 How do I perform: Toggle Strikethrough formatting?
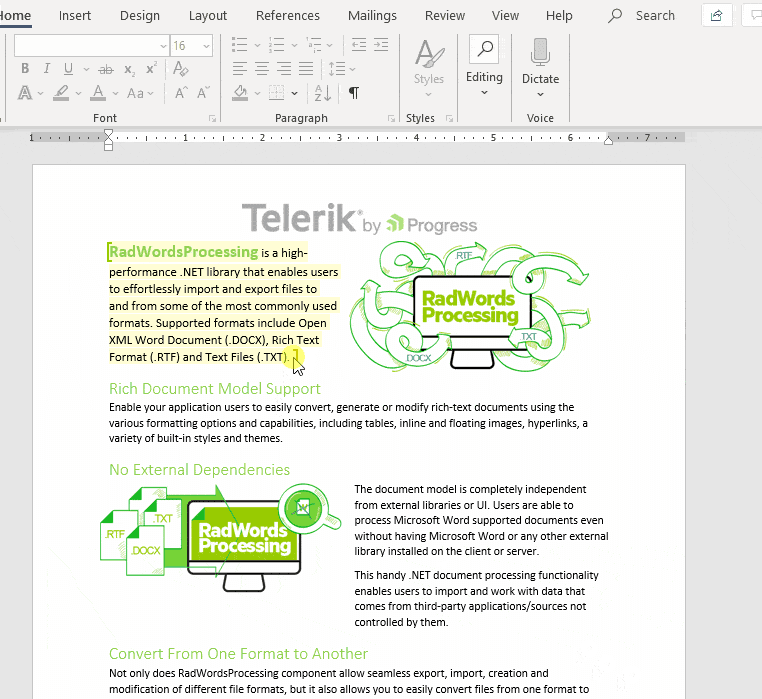[x=105, y=70]
